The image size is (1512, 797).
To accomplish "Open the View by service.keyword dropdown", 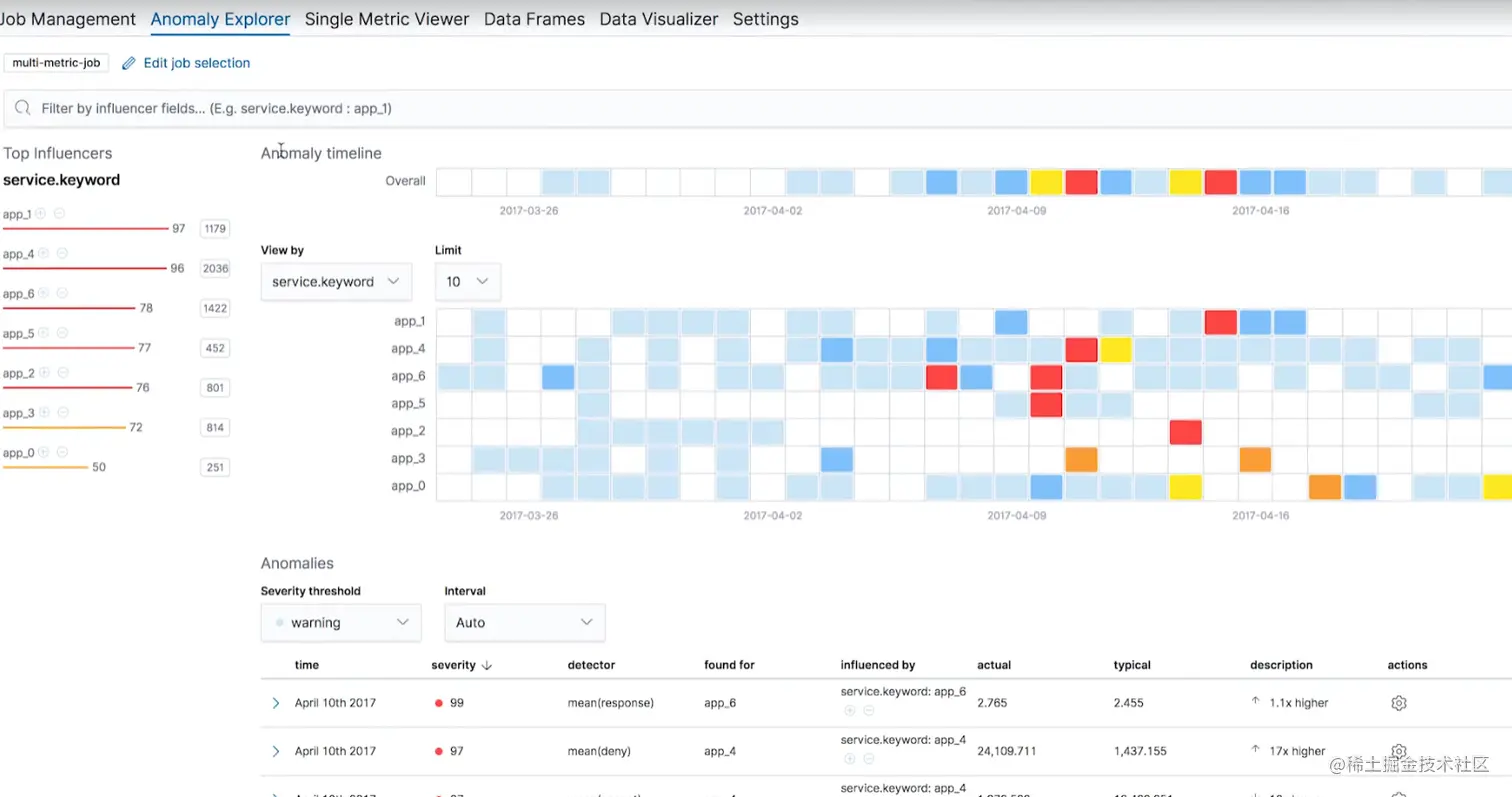I will click(336, 282).
